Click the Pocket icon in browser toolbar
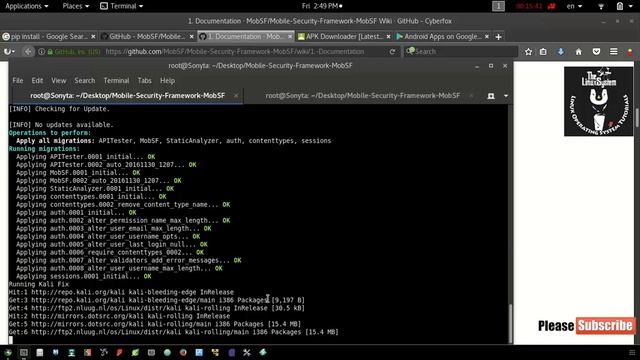Image resolution: width=640 pixels, height=360 pixels. point(596,51)
